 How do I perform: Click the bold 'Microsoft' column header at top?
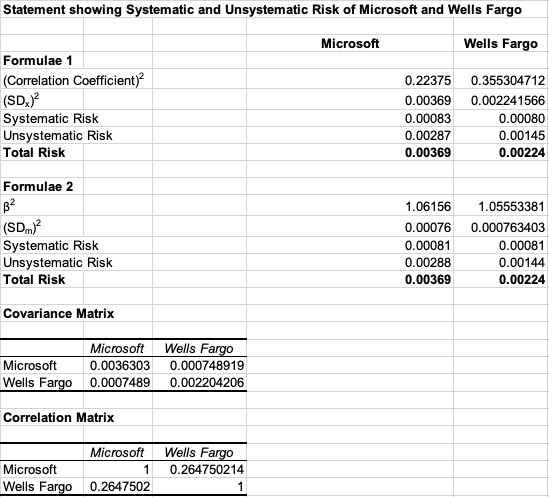coord(350,43)
